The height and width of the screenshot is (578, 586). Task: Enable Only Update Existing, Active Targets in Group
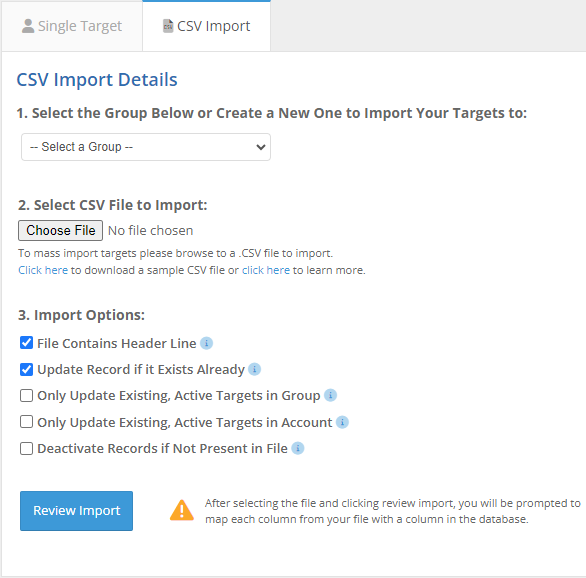[x=26, y=395]
